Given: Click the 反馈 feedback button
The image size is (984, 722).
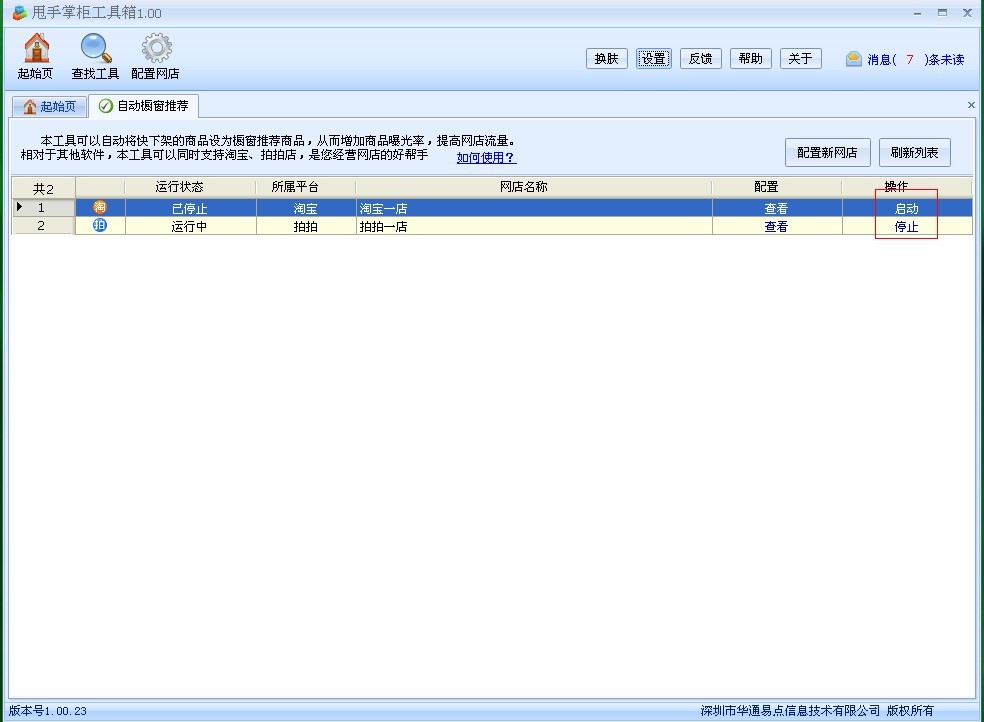Looking at the screenshot, I should 700,58.
